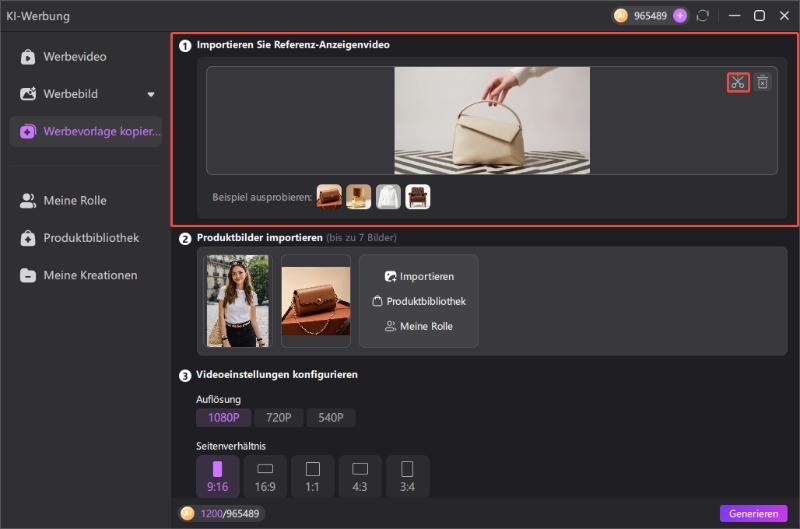Viewport: 800px width, 529px height.
Task: Click the Generieren button
Action: tap(753, 514)
